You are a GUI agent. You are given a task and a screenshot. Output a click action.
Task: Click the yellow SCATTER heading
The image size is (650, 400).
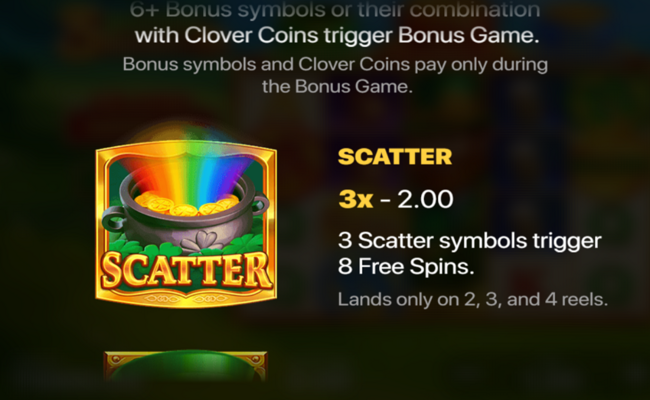(x=395, y=157)
